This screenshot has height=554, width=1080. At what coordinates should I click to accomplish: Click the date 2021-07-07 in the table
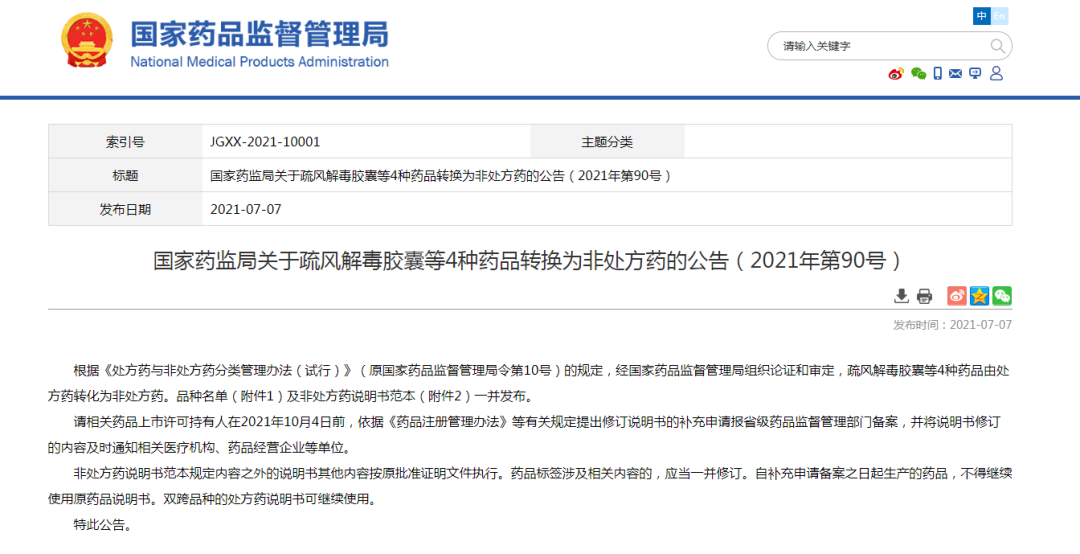click(x=246, y=209)
